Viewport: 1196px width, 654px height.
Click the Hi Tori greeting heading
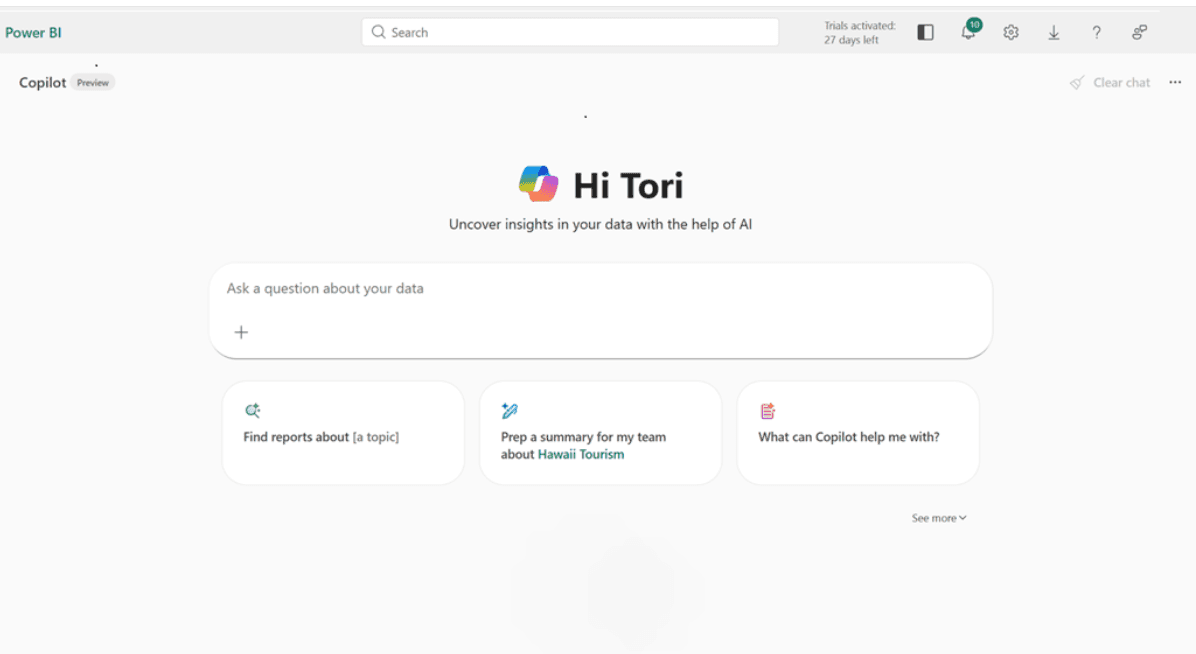click(628, 185)
